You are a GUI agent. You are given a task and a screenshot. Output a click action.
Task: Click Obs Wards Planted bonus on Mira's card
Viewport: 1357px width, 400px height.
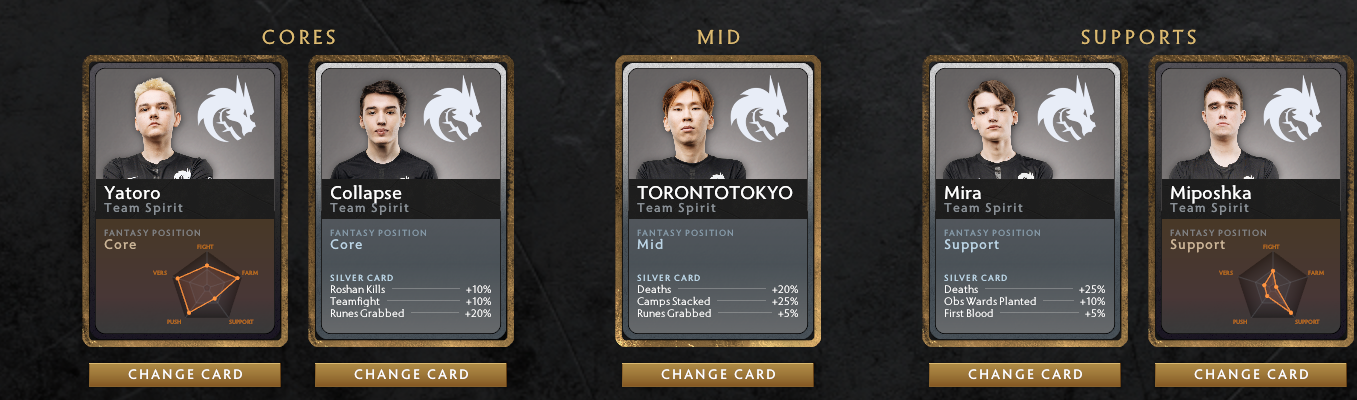pyautogui.click(x=1025, y=301)
